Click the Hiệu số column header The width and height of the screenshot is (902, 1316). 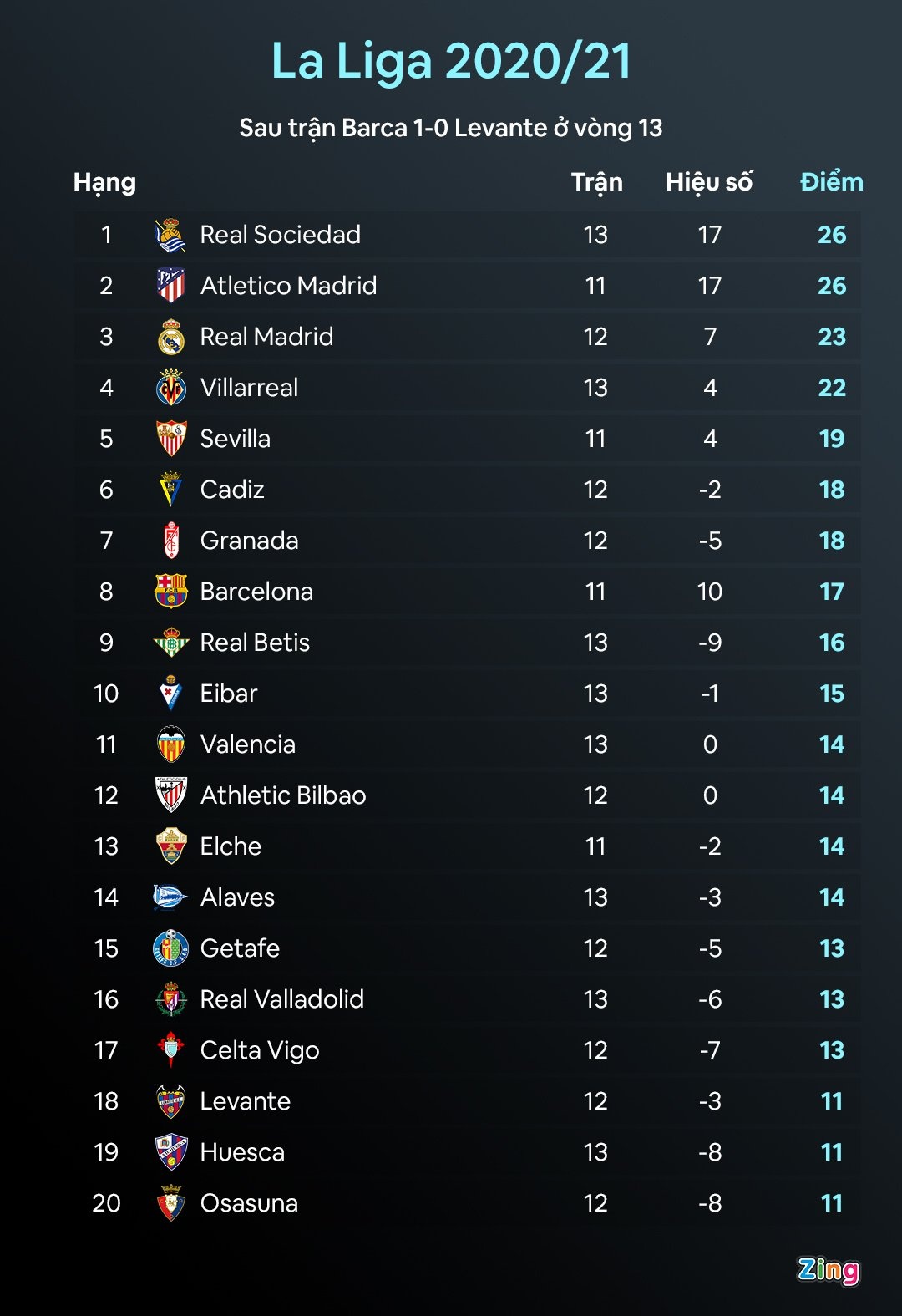click(709, 182)
